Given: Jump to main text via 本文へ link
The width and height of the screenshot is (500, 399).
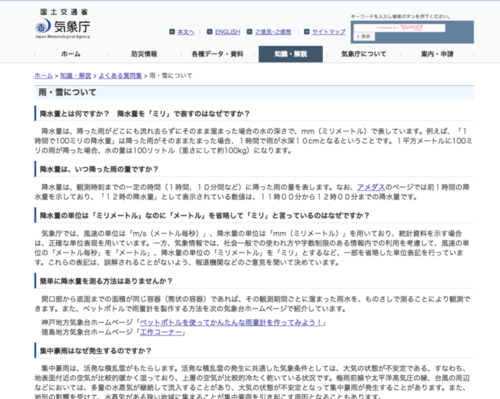Looking at the screenshot, I should click(186, 32).
